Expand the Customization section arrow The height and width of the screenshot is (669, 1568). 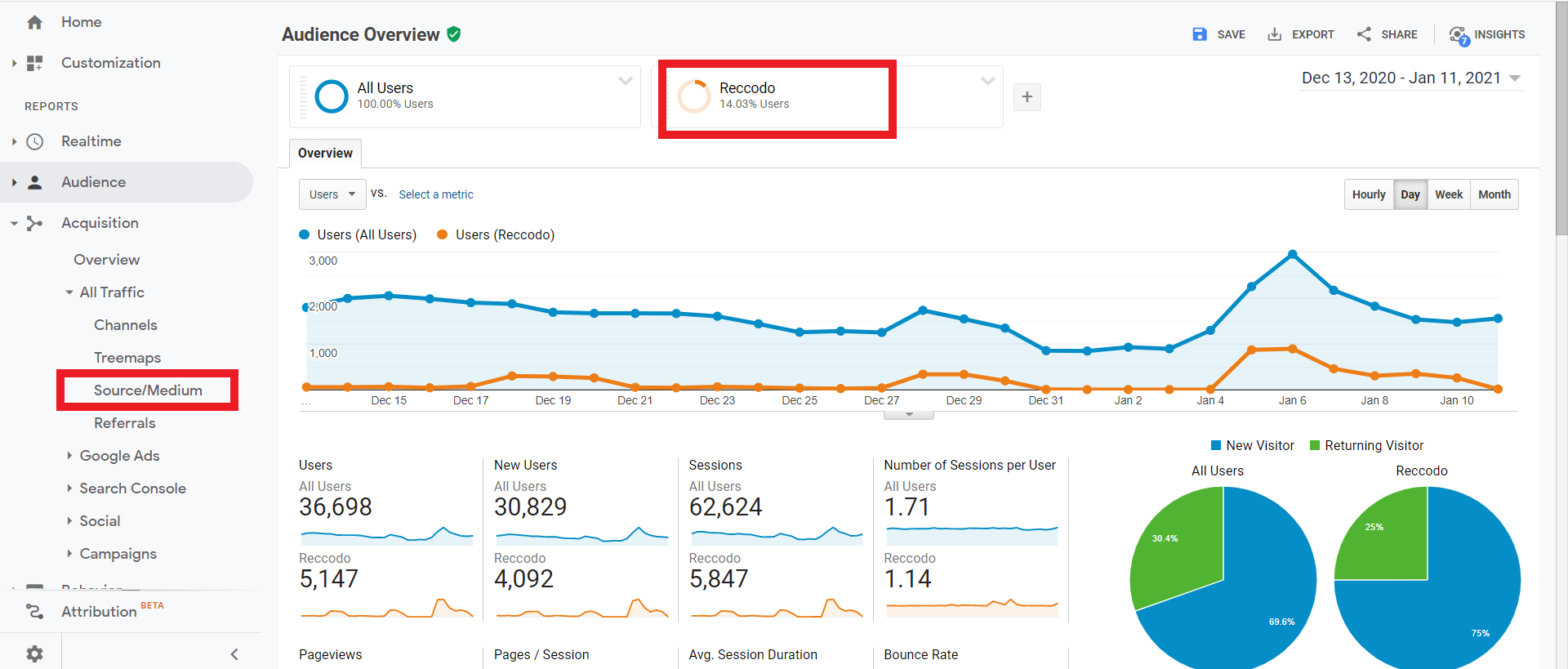[x=14, y=63]
